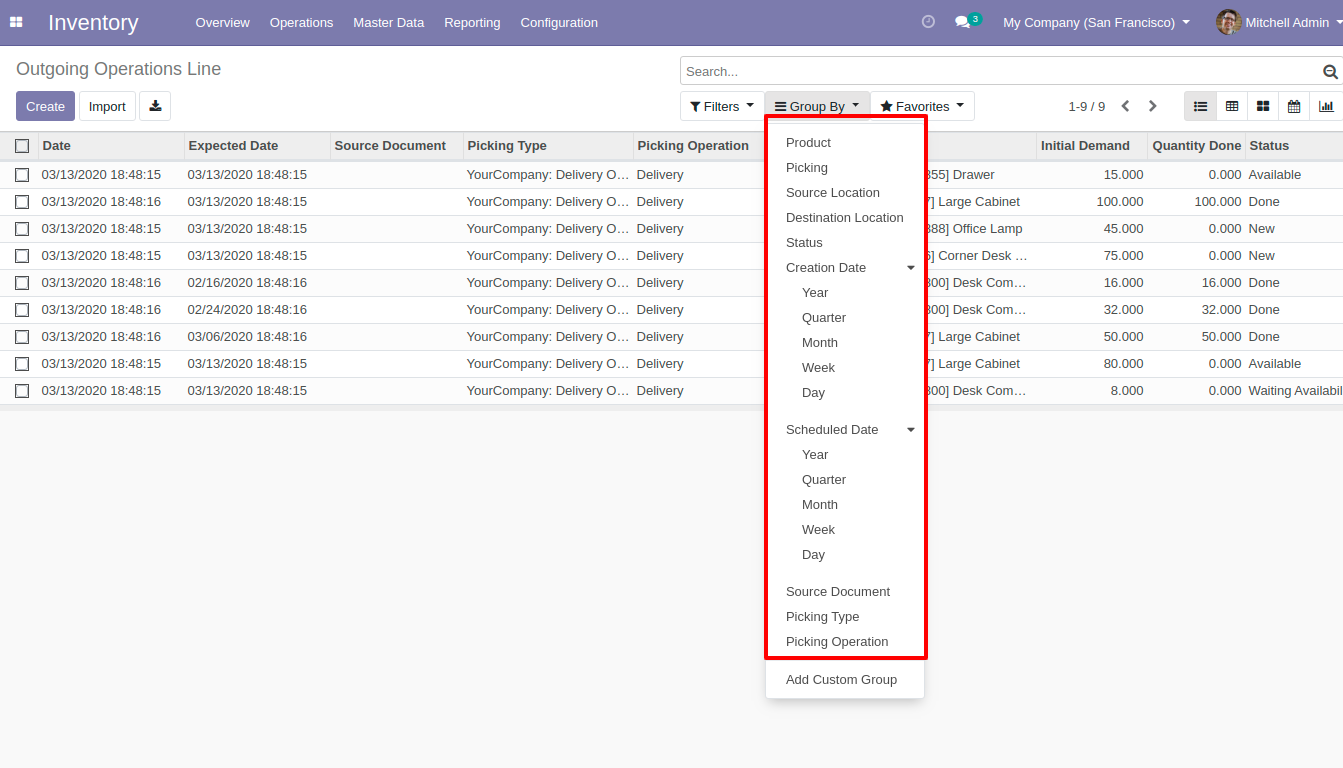Click the Create button
Image resolution: width=1343 pixels, height=768 pixels.
pos(45,106)
